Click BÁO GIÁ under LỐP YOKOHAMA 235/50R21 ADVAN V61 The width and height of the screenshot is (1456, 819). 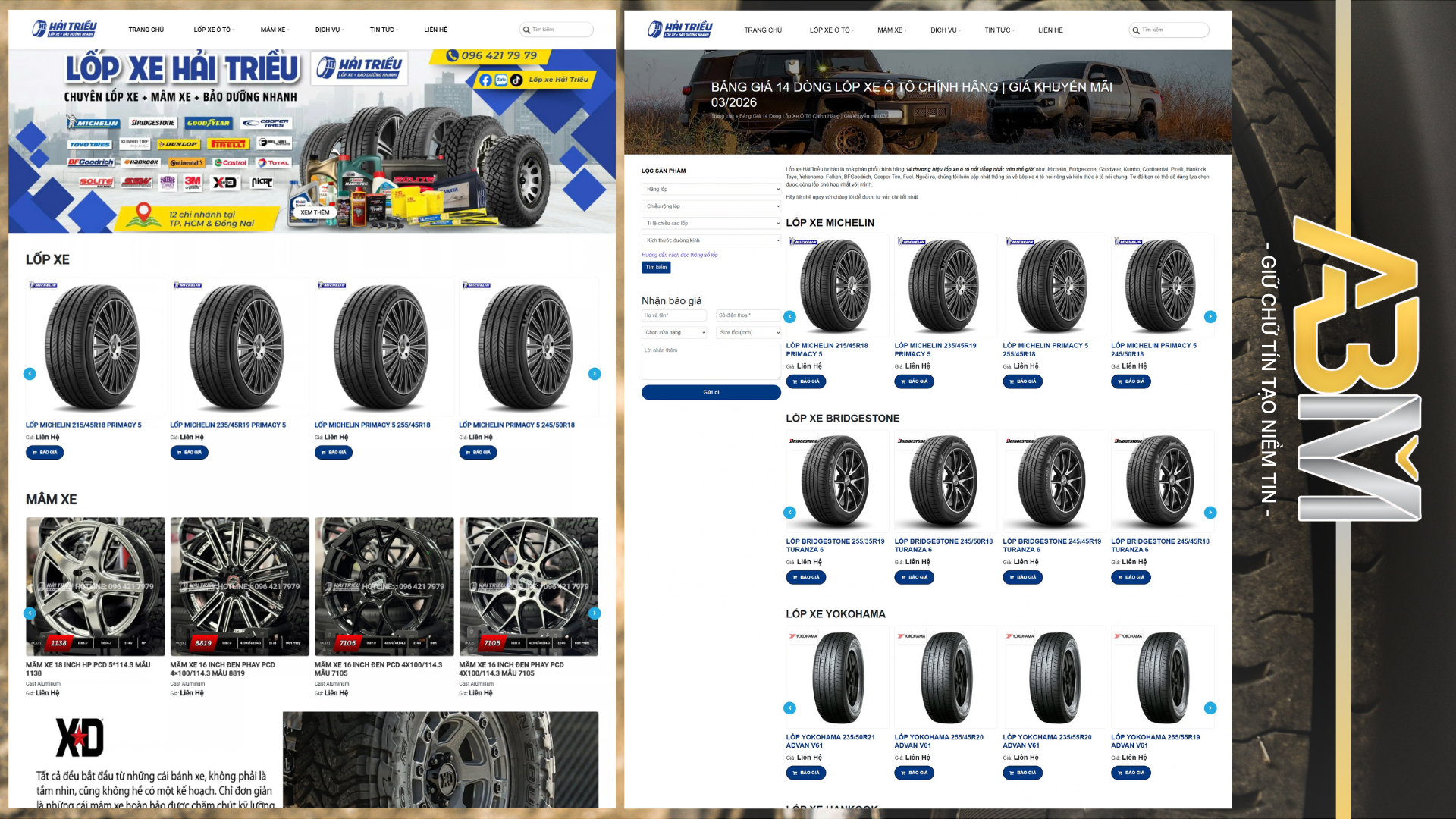pos(805,773)
